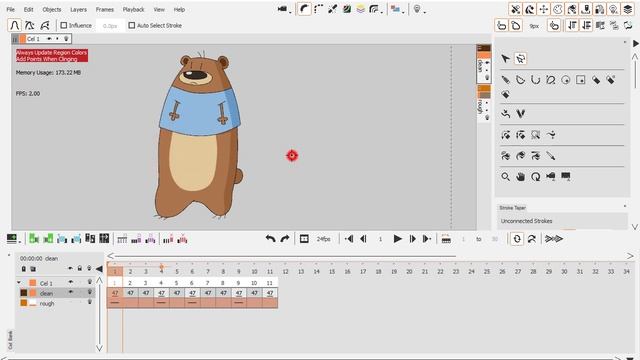The height and width of the screenshot is (360, 640).
Task: Enable Auto Select Stroke checkbox
Action: click(x=131, y=25)
